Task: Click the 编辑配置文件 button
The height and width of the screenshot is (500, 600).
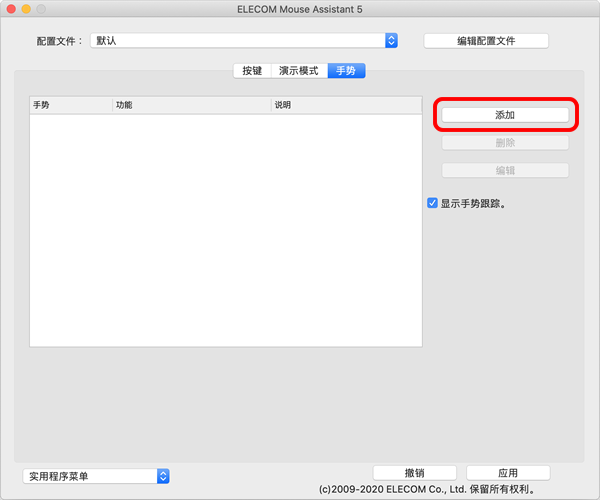Action: pos(486,41)
